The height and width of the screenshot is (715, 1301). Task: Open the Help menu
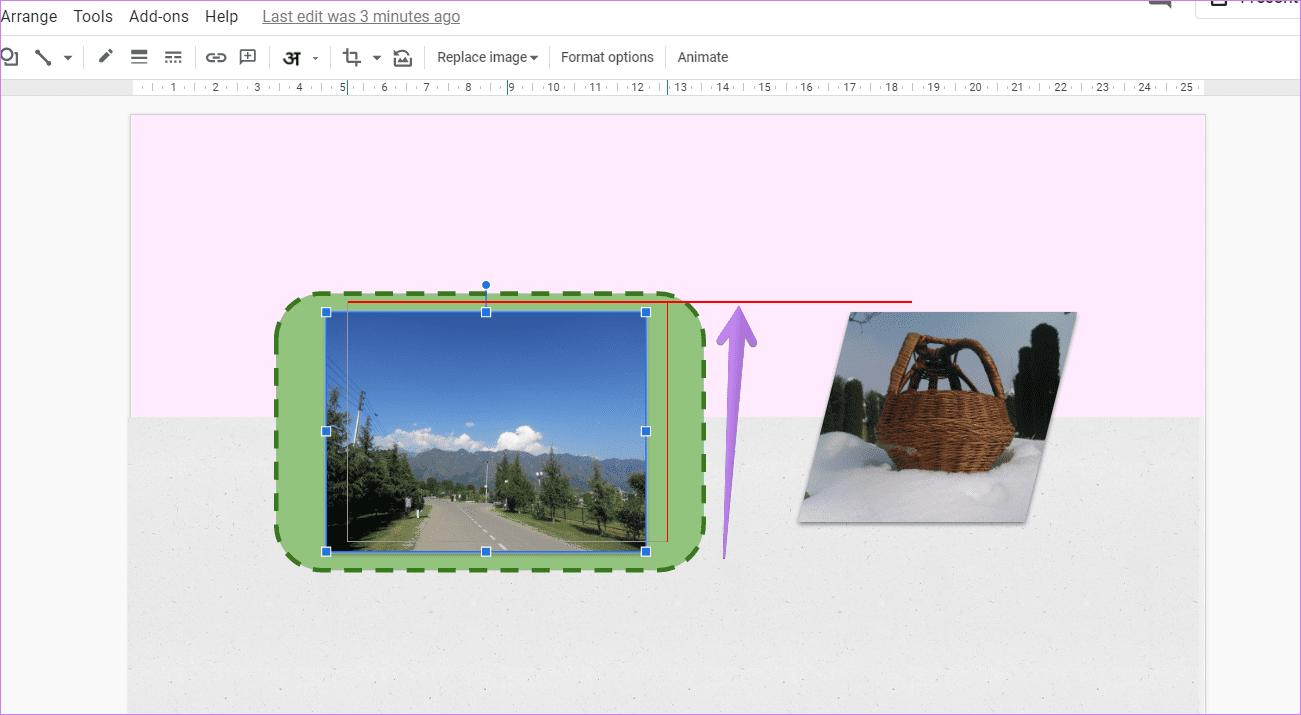coord(222,17)
